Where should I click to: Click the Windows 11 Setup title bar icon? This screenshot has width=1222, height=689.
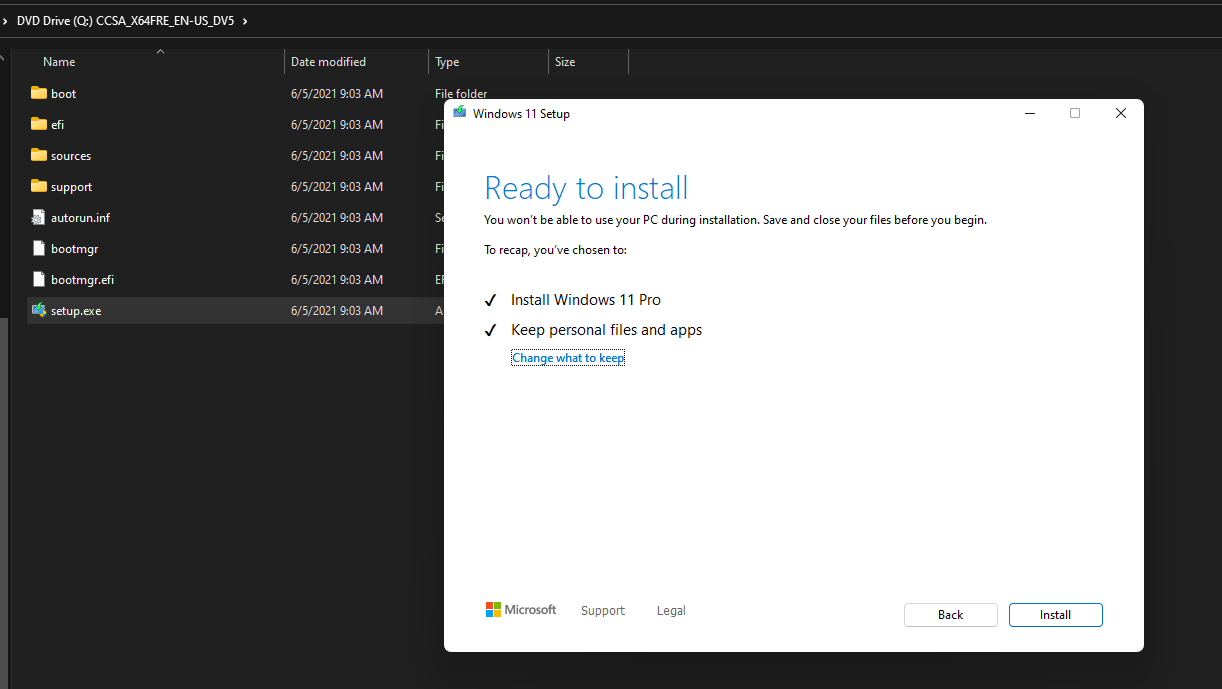tap(460, 113)
